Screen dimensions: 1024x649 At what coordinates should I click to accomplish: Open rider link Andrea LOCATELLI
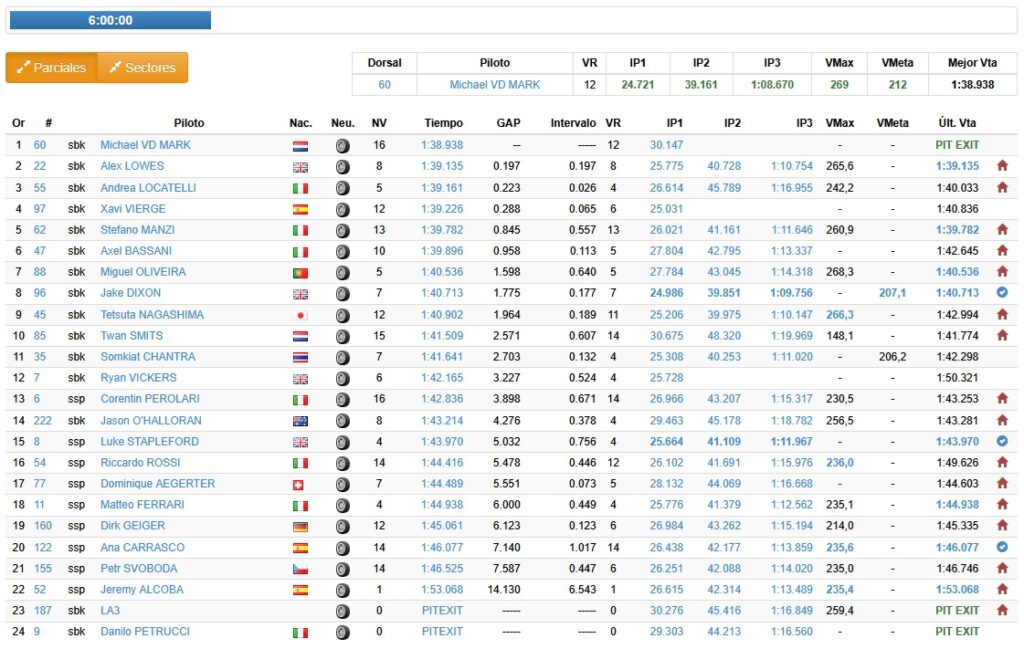coord(148,188)
